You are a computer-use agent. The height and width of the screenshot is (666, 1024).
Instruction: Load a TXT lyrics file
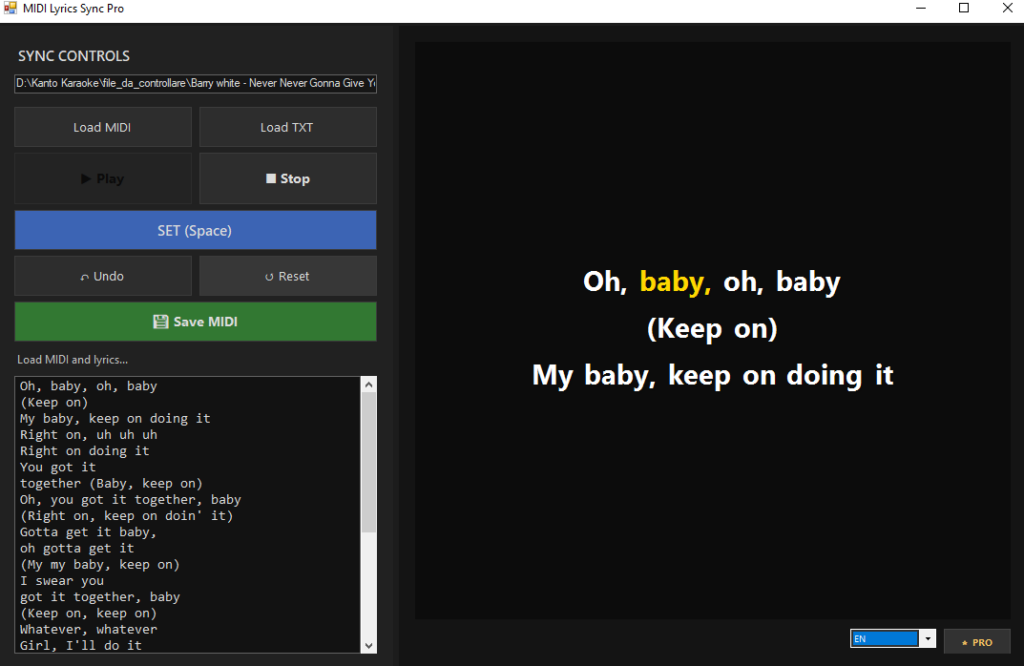(x=288, y=127)
